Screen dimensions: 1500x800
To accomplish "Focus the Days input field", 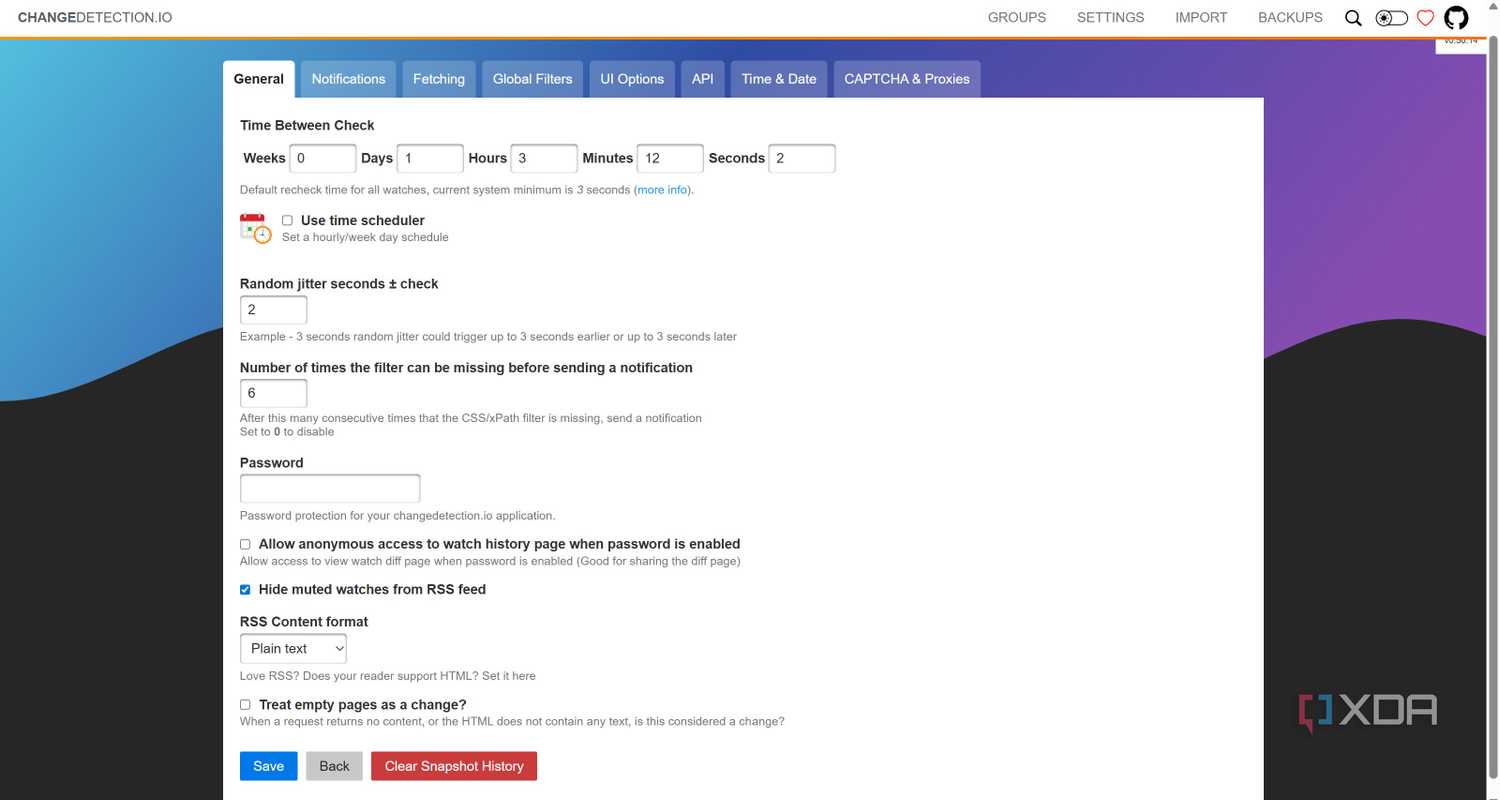I will [x=430, y=158].
